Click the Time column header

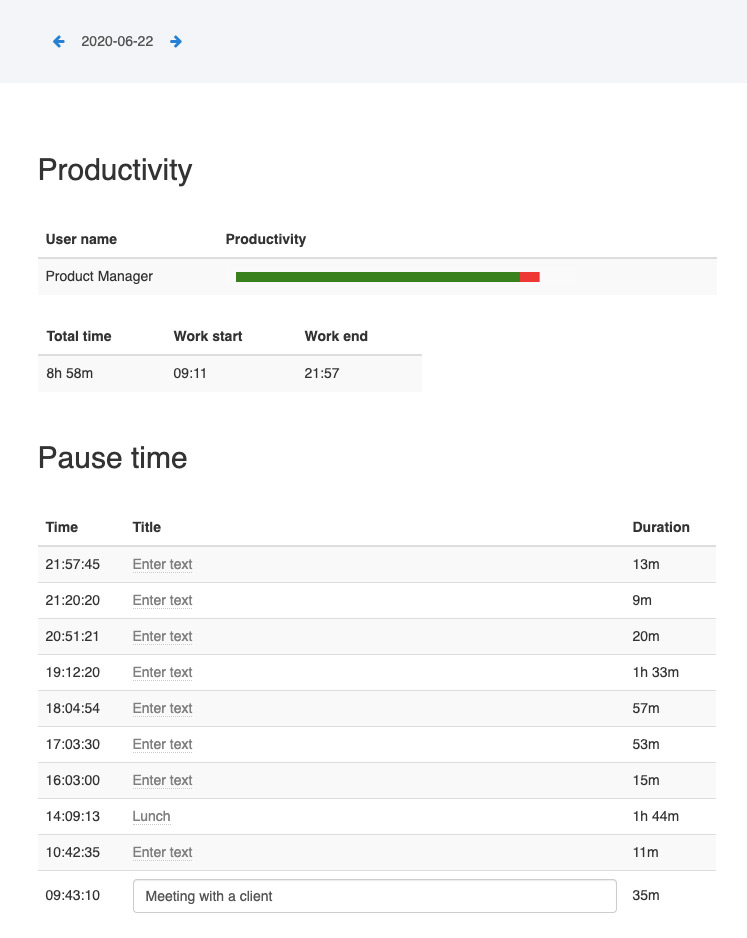pos(62,527)
